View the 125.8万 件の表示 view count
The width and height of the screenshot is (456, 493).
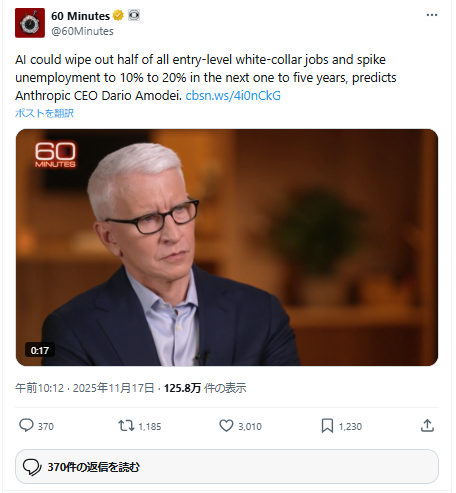pyautogui.click(x=205, y=388)
